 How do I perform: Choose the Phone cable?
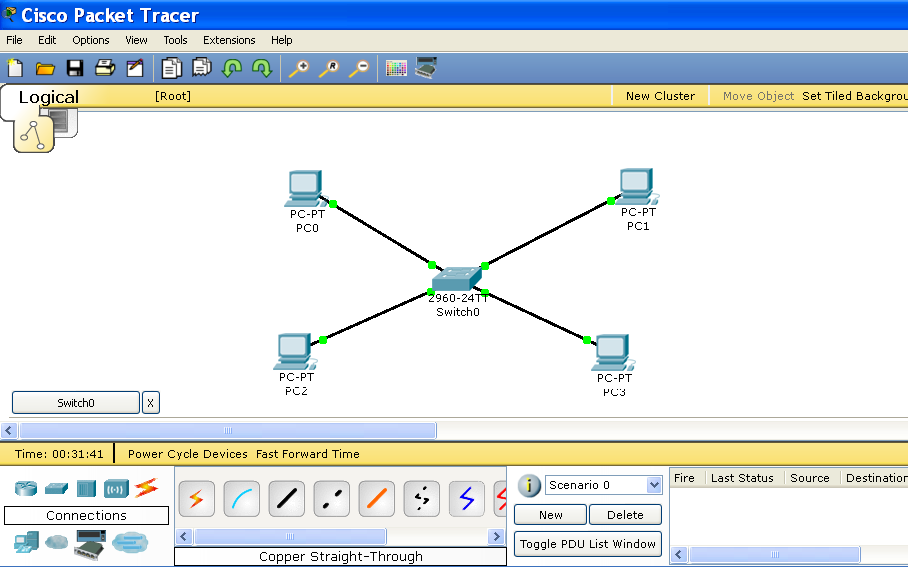tap(422, 499)
